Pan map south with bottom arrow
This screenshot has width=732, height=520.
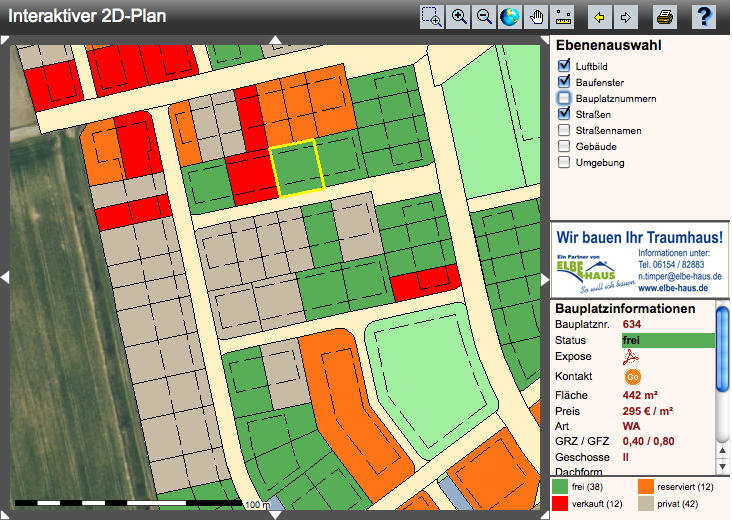tap(275, 515)
